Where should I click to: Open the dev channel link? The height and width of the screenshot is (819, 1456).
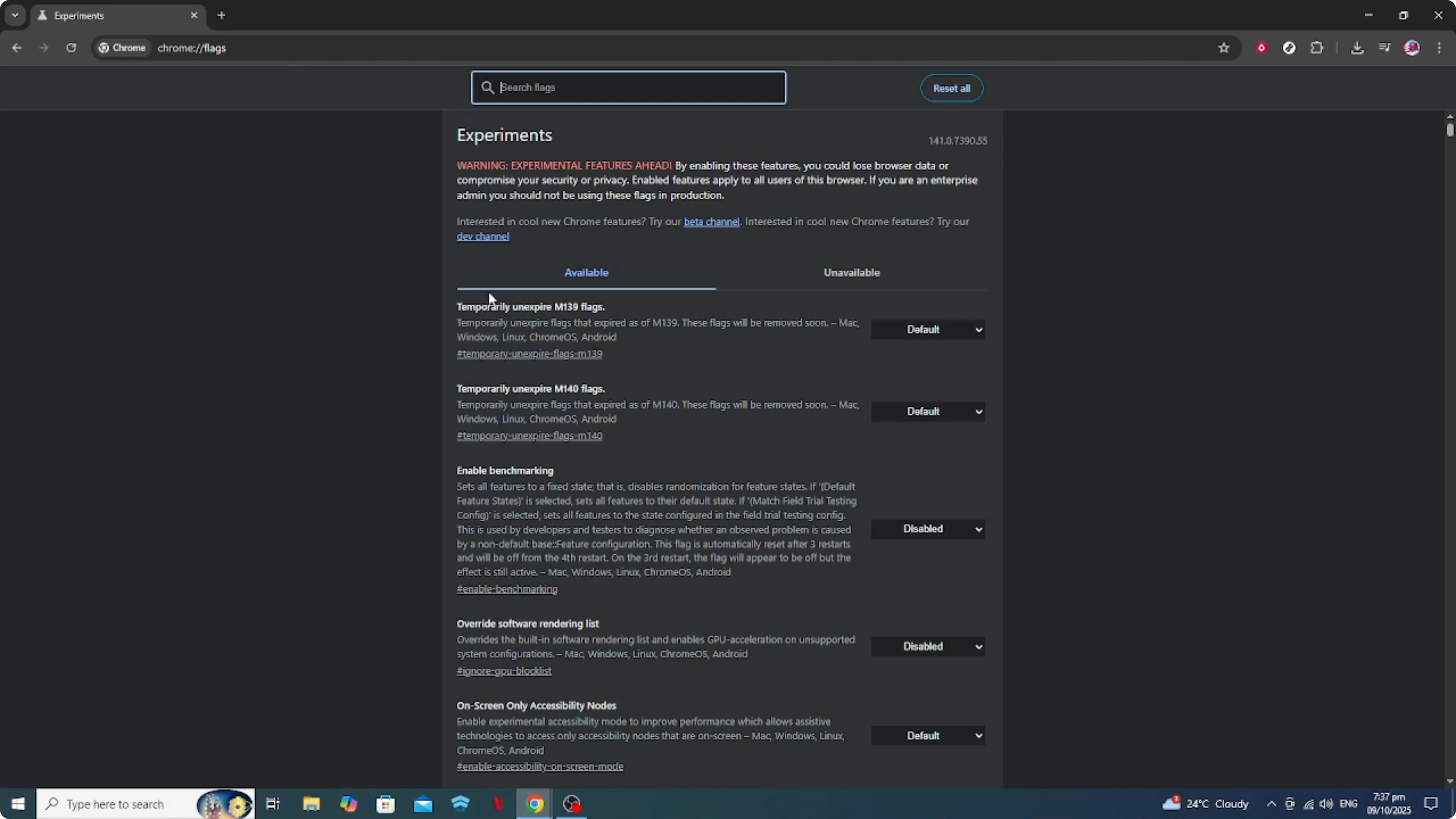483,236
